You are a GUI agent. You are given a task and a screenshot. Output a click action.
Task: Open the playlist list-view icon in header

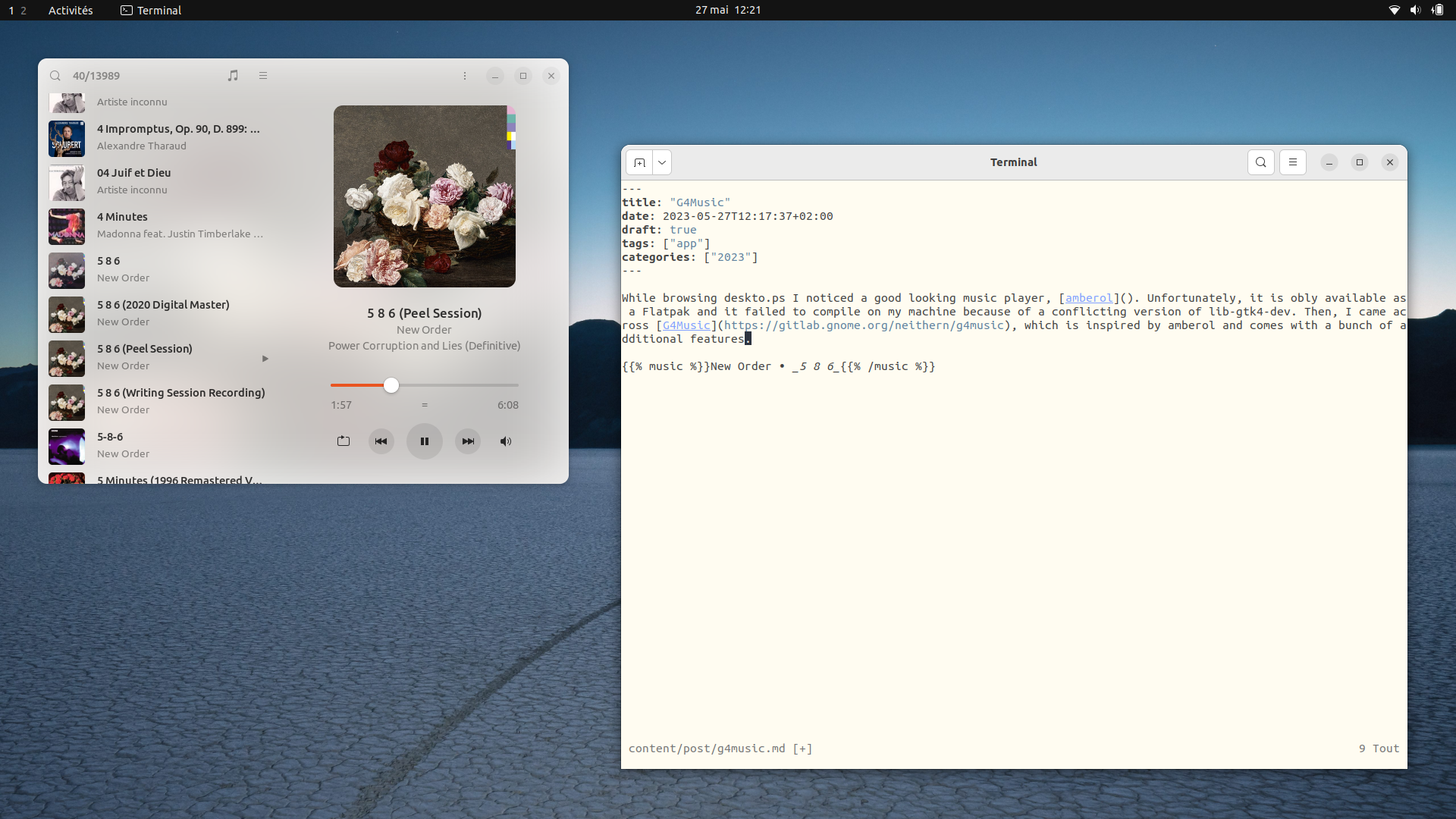point(263,76)
